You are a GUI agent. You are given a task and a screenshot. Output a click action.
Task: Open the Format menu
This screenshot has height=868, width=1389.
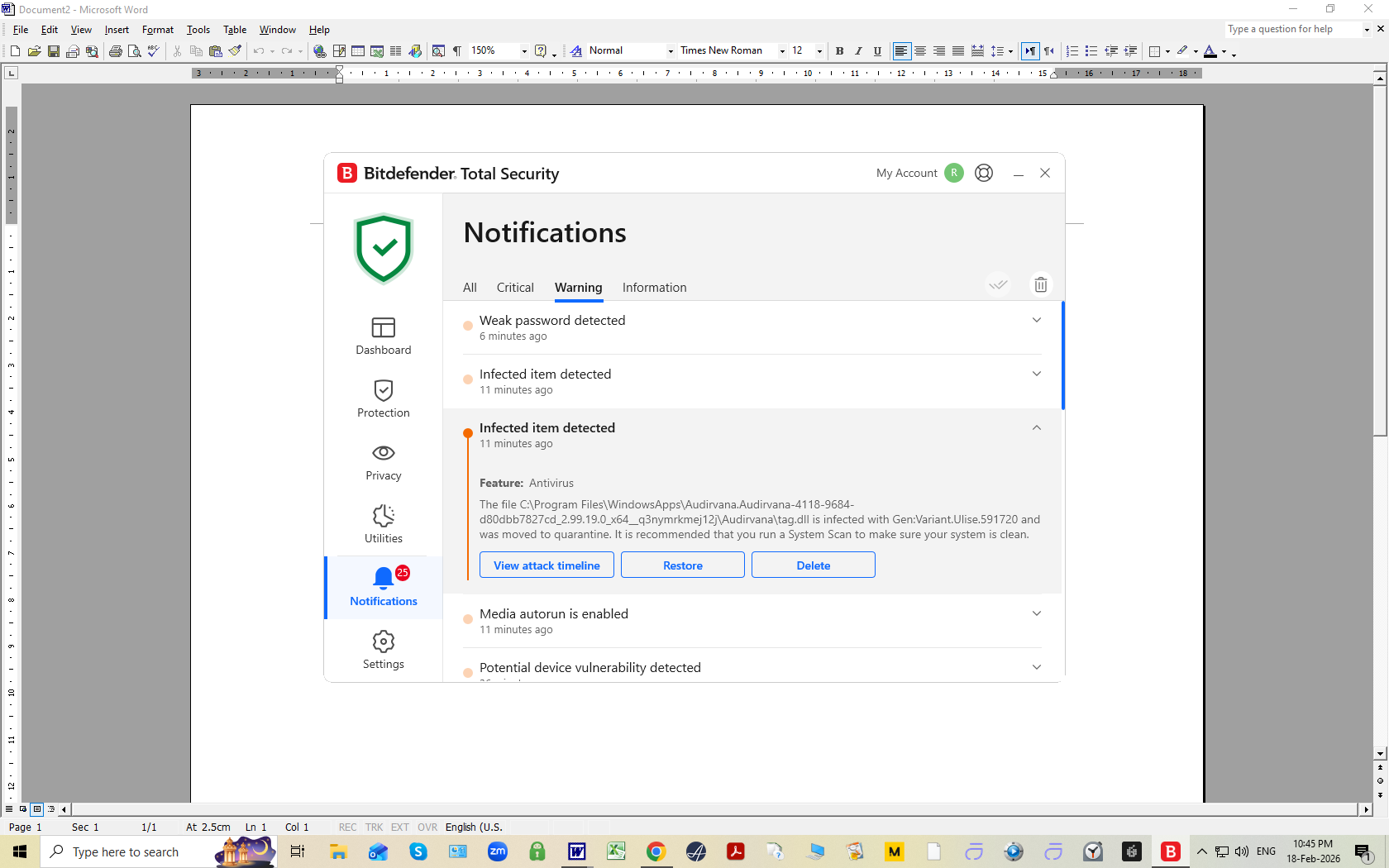(x=158, y=30)
